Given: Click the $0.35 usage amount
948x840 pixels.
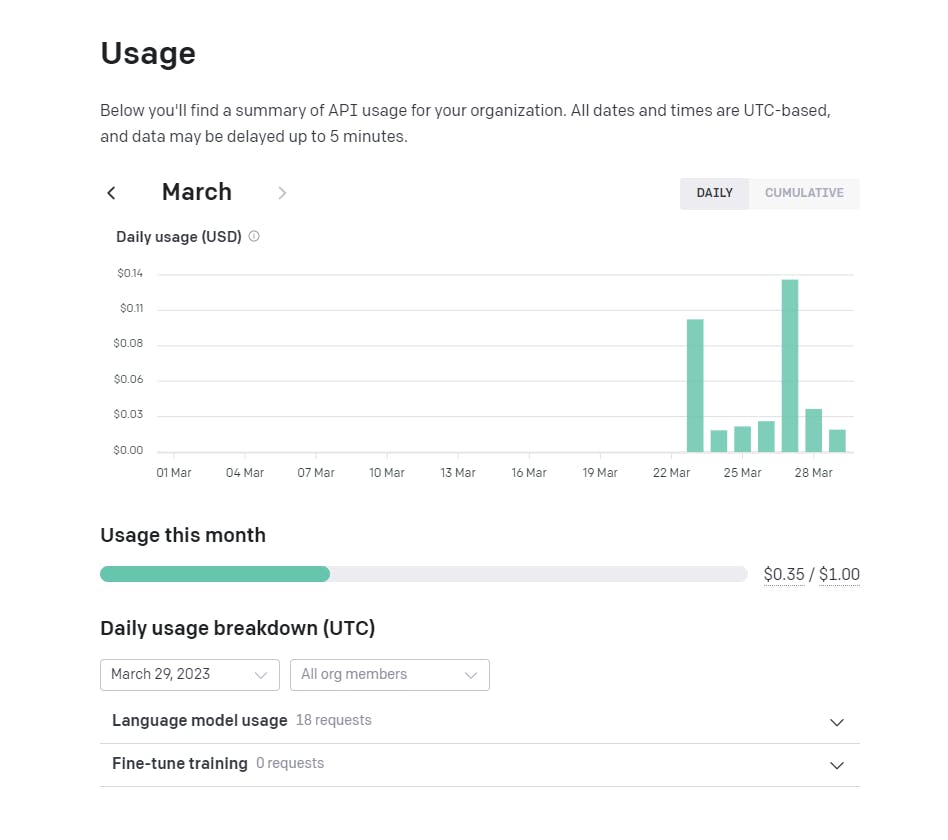Looking at the screenshot, I should (x=783, y=575).
